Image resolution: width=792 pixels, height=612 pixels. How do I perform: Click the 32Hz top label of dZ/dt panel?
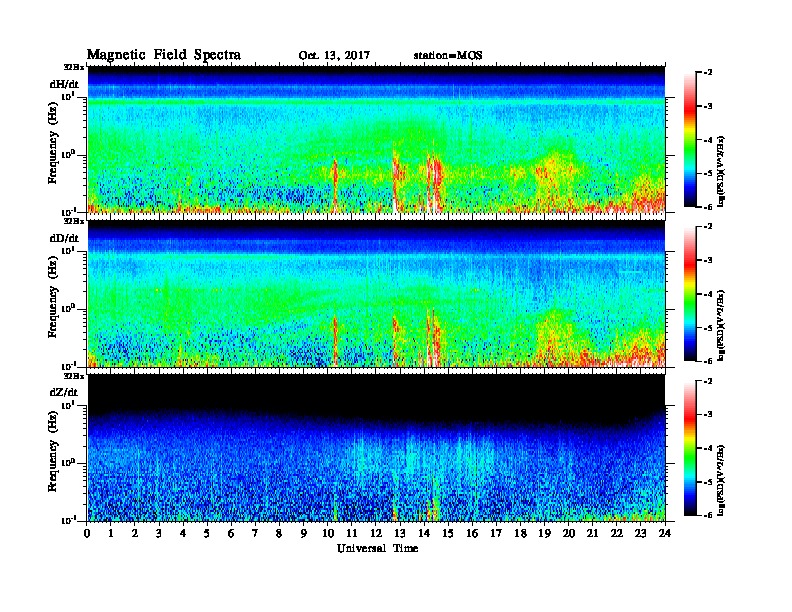(x=73, y=376)
